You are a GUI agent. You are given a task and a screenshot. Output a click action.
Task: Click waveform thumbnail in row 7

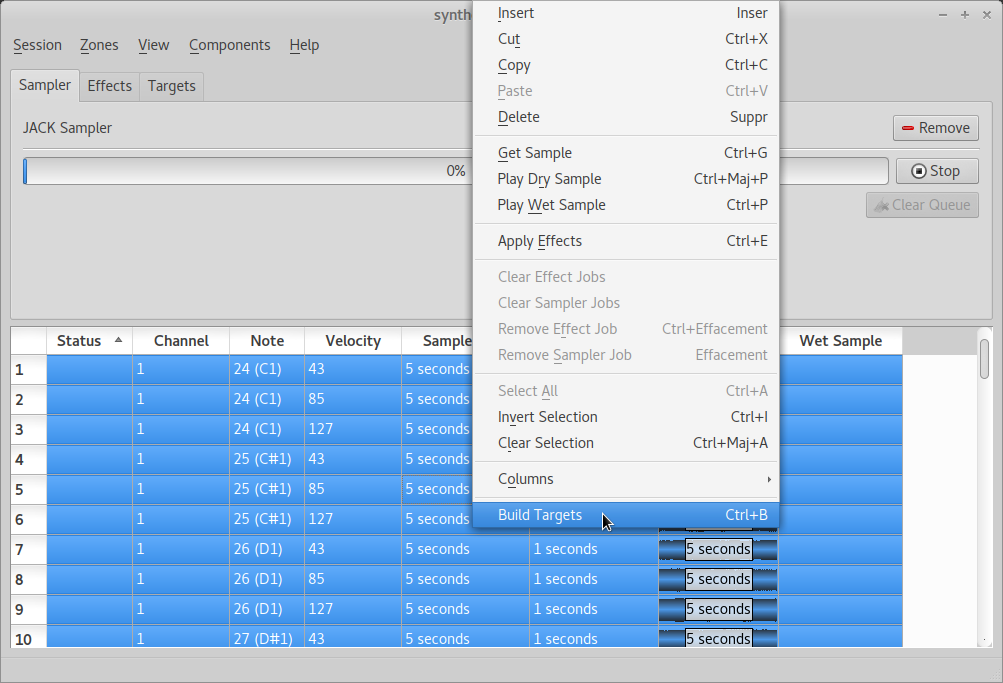pyautogui.click(x=718, y=549)
